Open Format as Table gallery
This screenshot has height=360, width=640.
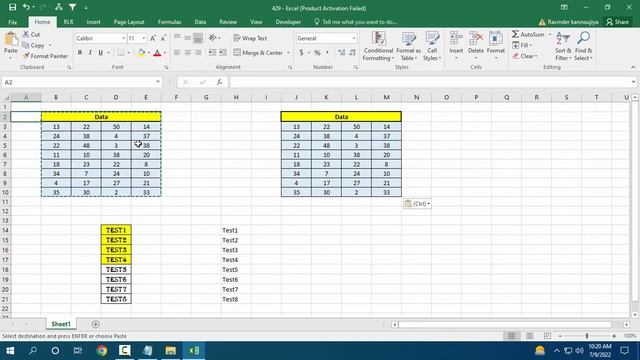tap(408, 46)
